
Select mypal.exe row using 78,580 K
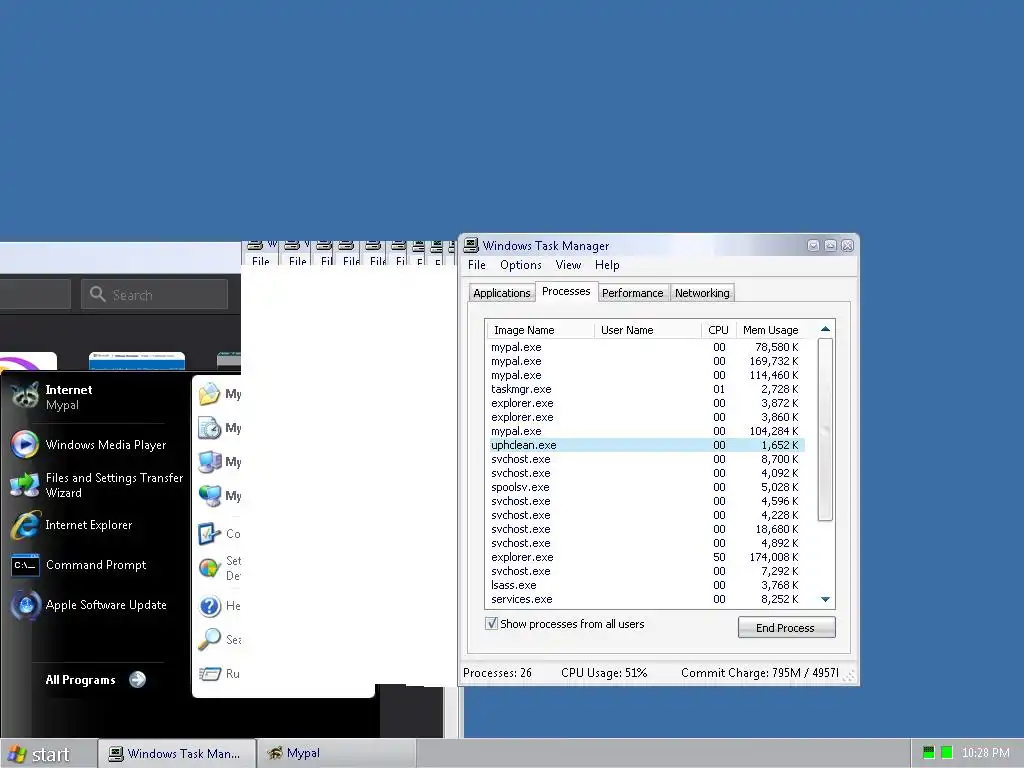point(647,347)
